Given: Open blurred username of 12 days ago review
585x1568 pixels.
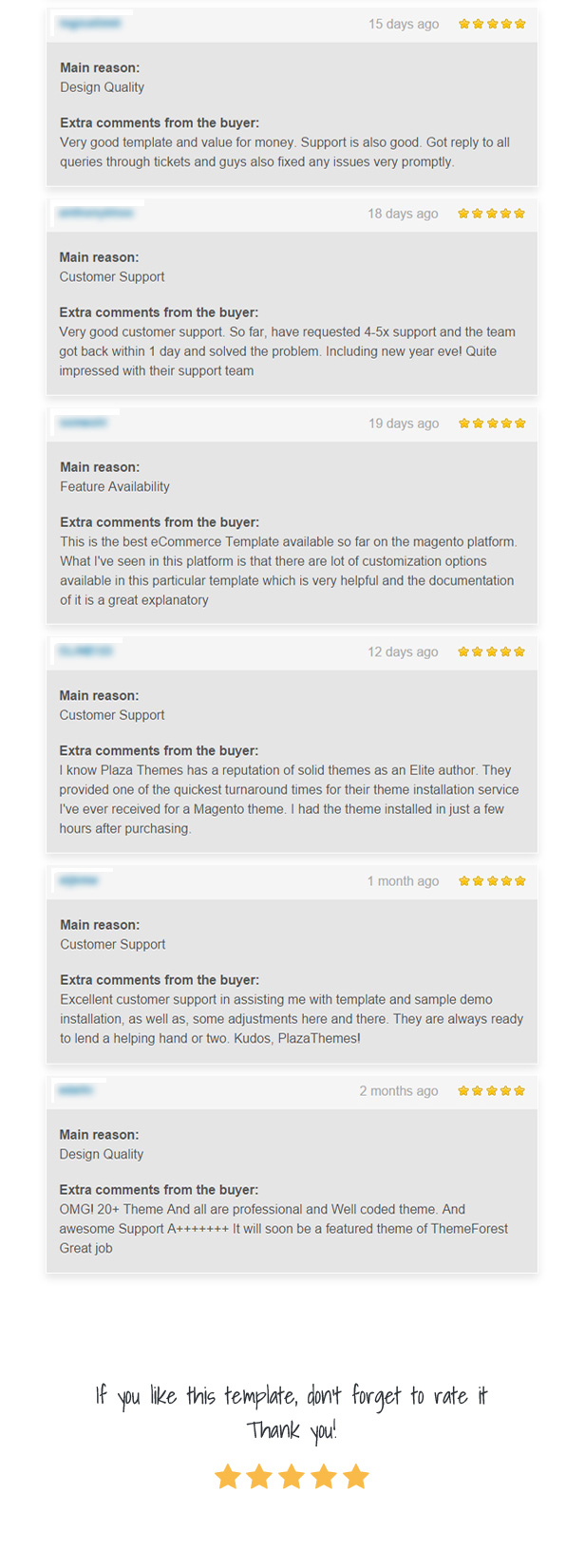Looking at the screenshot, I should tap(85, 651).
